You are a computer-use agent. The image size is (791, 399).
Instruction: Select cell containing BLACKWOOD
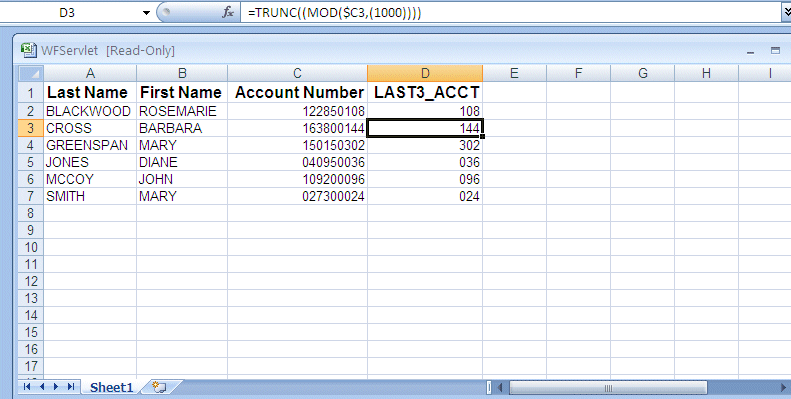click(90, 111)
